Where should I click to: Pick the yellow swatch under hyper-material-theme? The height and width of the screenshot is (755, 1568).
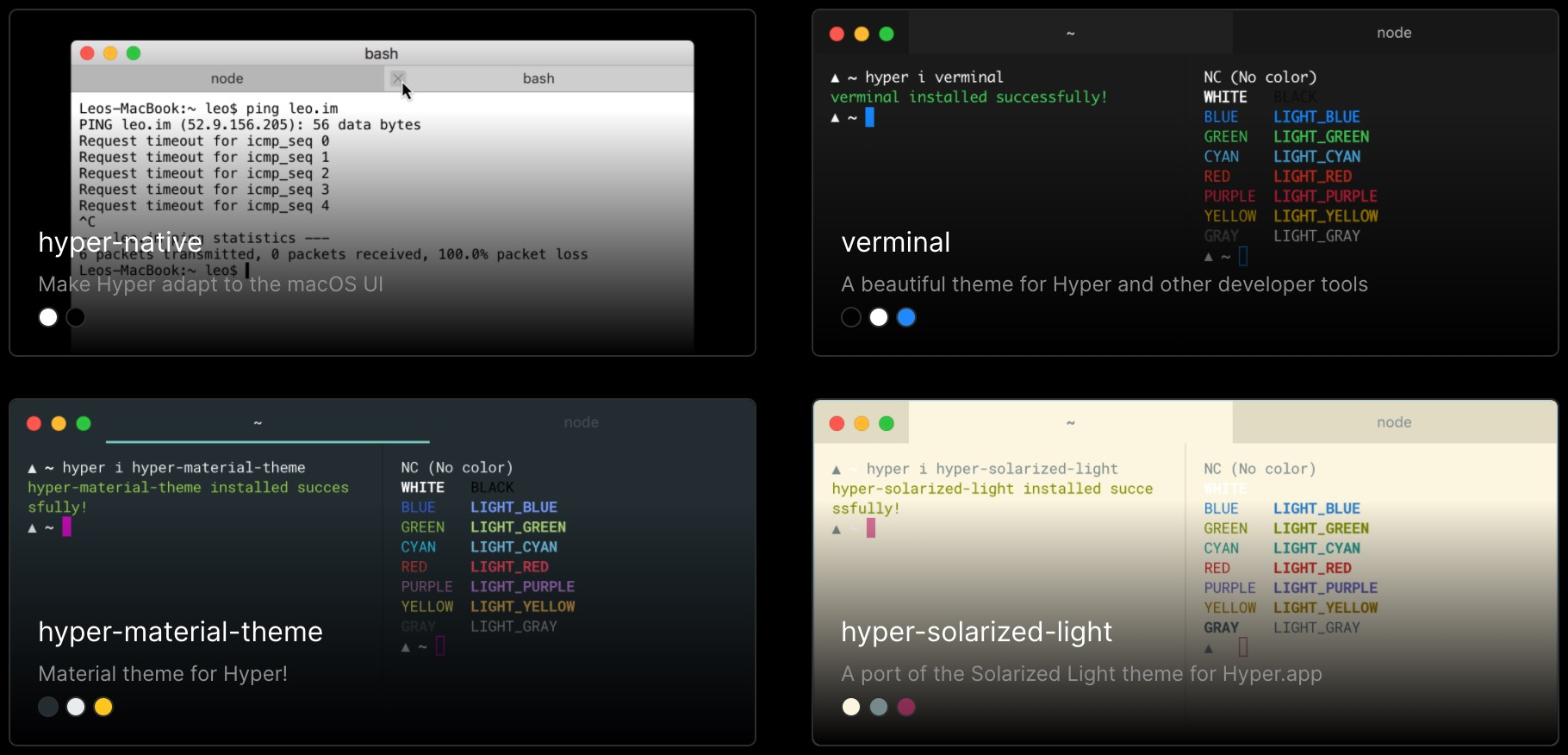point(103,707)
